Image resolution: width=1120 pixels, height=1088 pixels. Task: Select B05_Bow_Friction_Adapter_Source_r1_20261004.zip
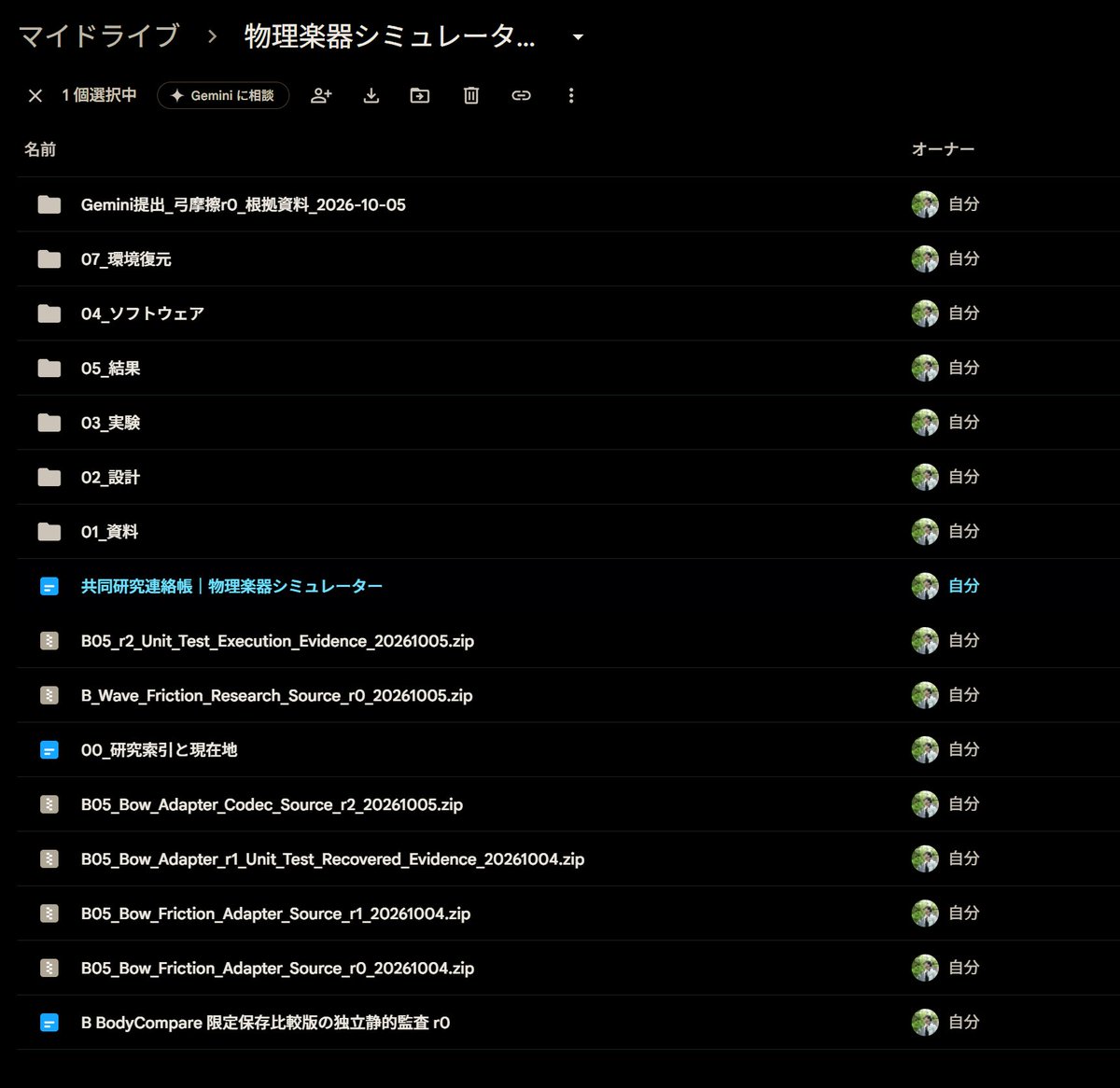point(276,914)
